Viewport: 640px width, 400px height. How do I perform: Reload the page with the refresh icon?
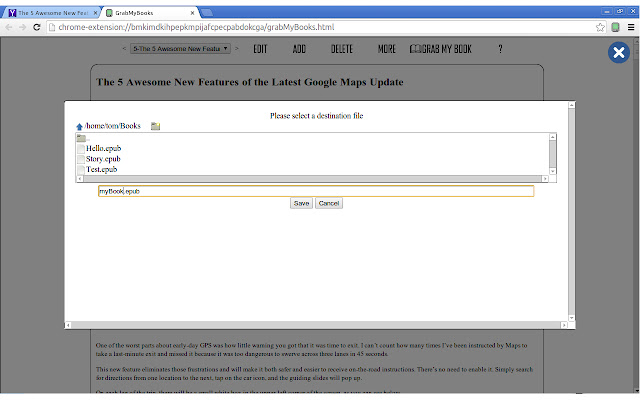coord(37,27)
